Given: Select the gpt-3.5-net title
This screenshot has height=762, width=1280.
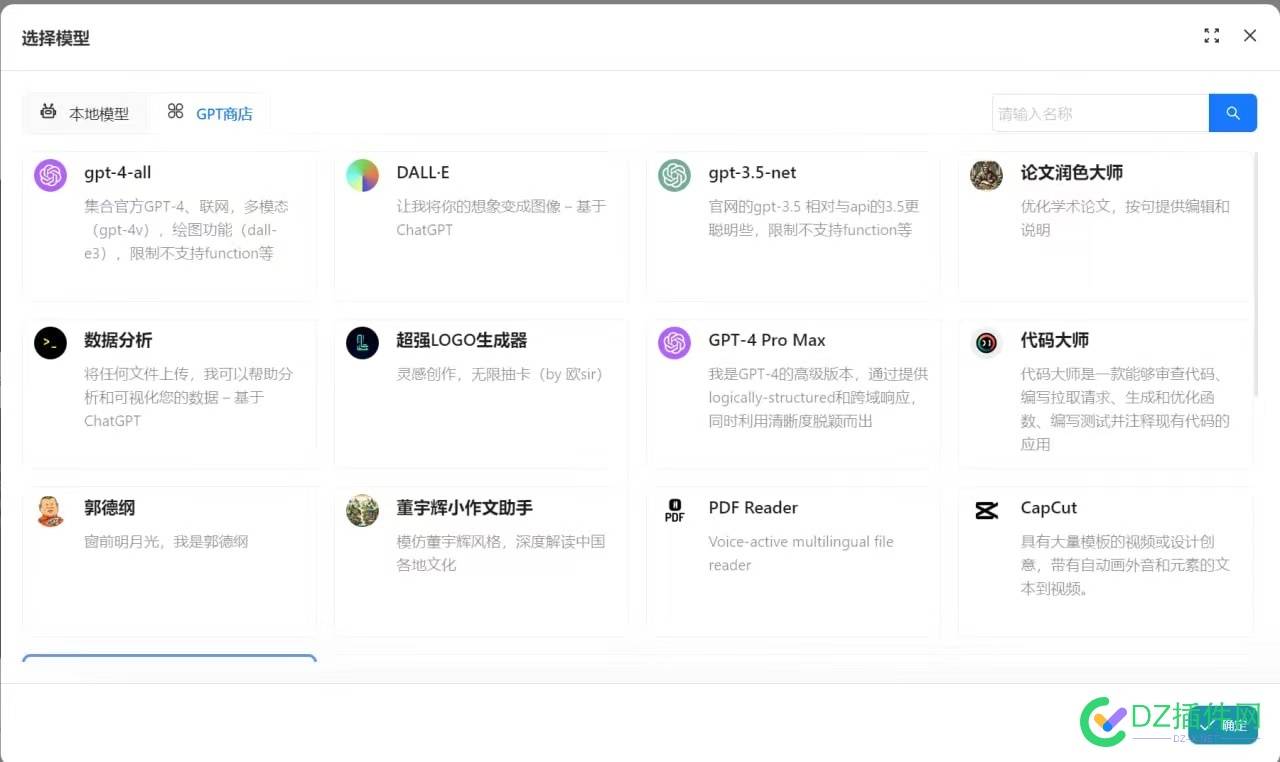Looking at the screenshot, I should (752, 172).
